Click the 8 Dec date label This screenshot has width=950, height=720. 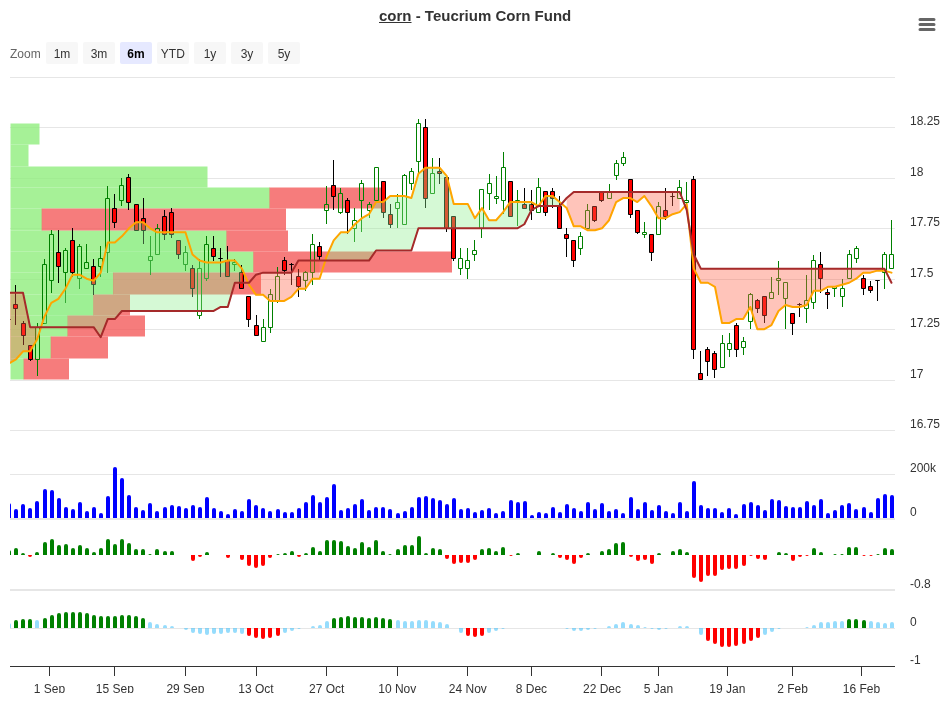(531, 688)
